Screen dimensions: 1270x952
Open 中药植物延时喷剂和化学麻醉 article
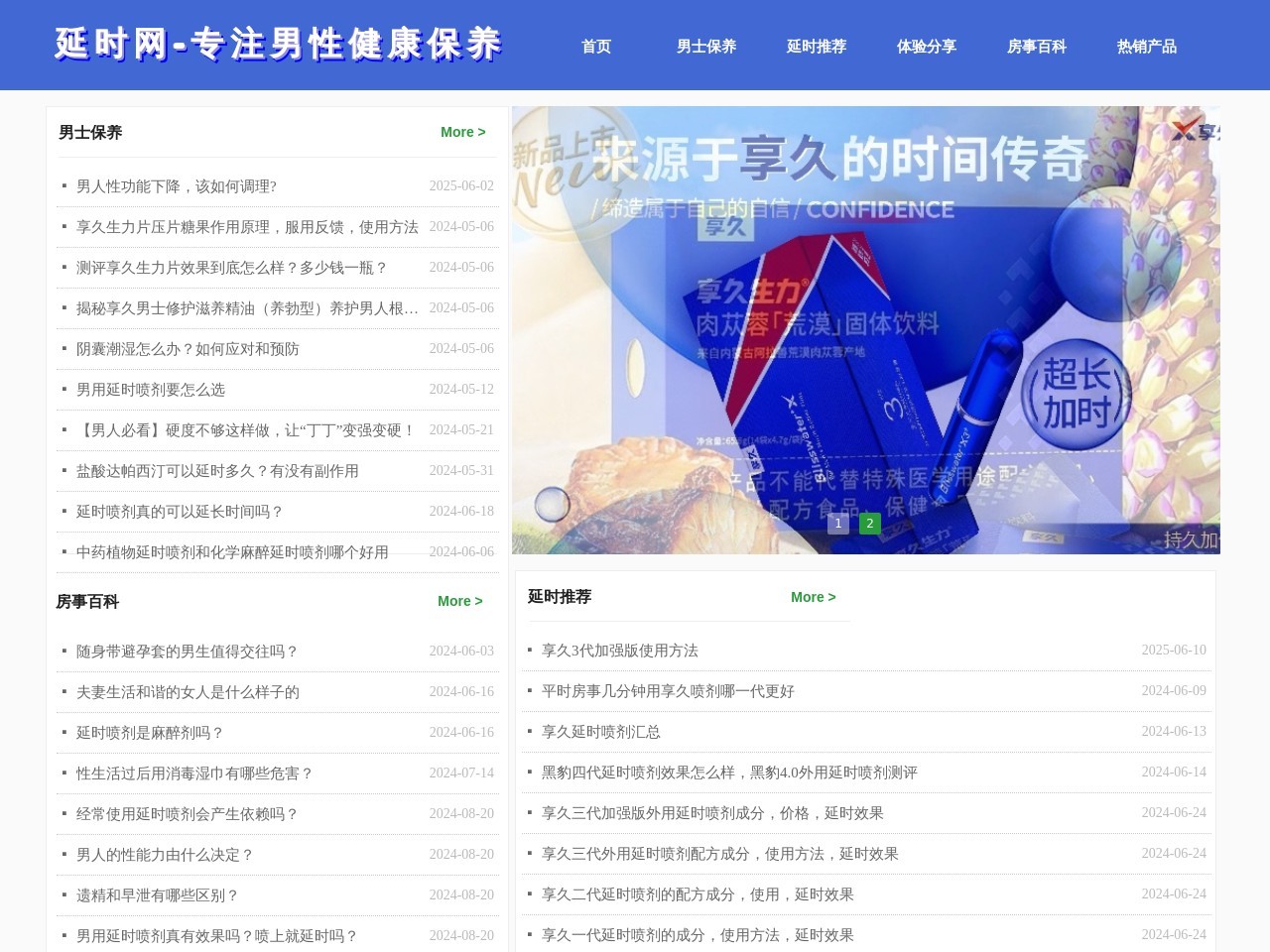[x=232, y=552]
